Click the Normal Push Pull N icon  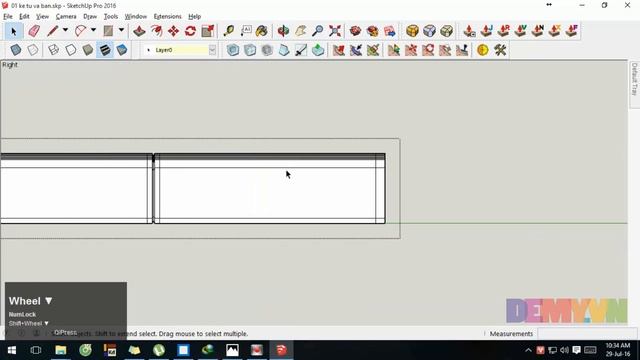(538, 31)
